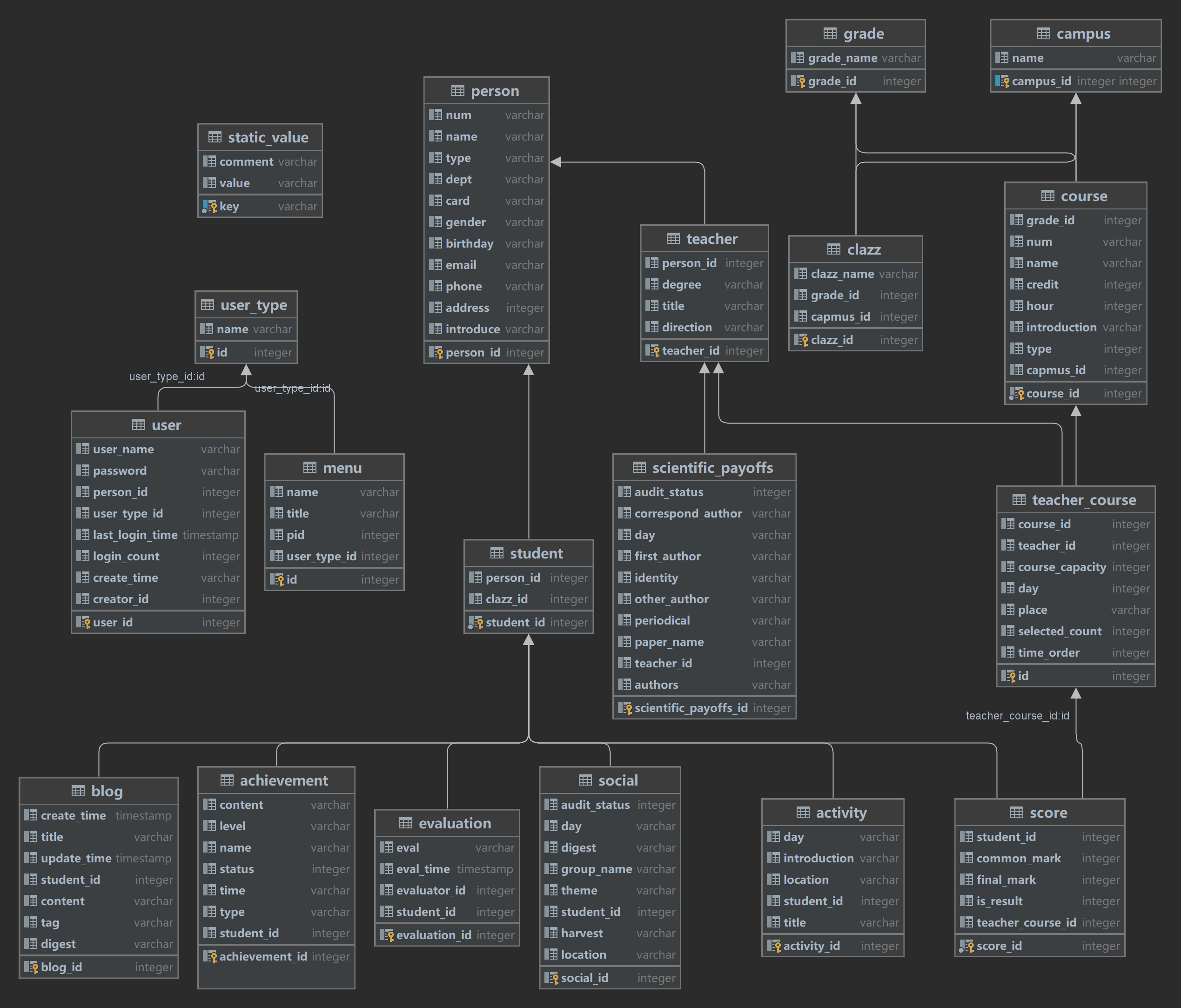Screen dimensions: 1181x1008
Task: Click the key icon beside grade_id in grade table
Action: click(798, 81)
